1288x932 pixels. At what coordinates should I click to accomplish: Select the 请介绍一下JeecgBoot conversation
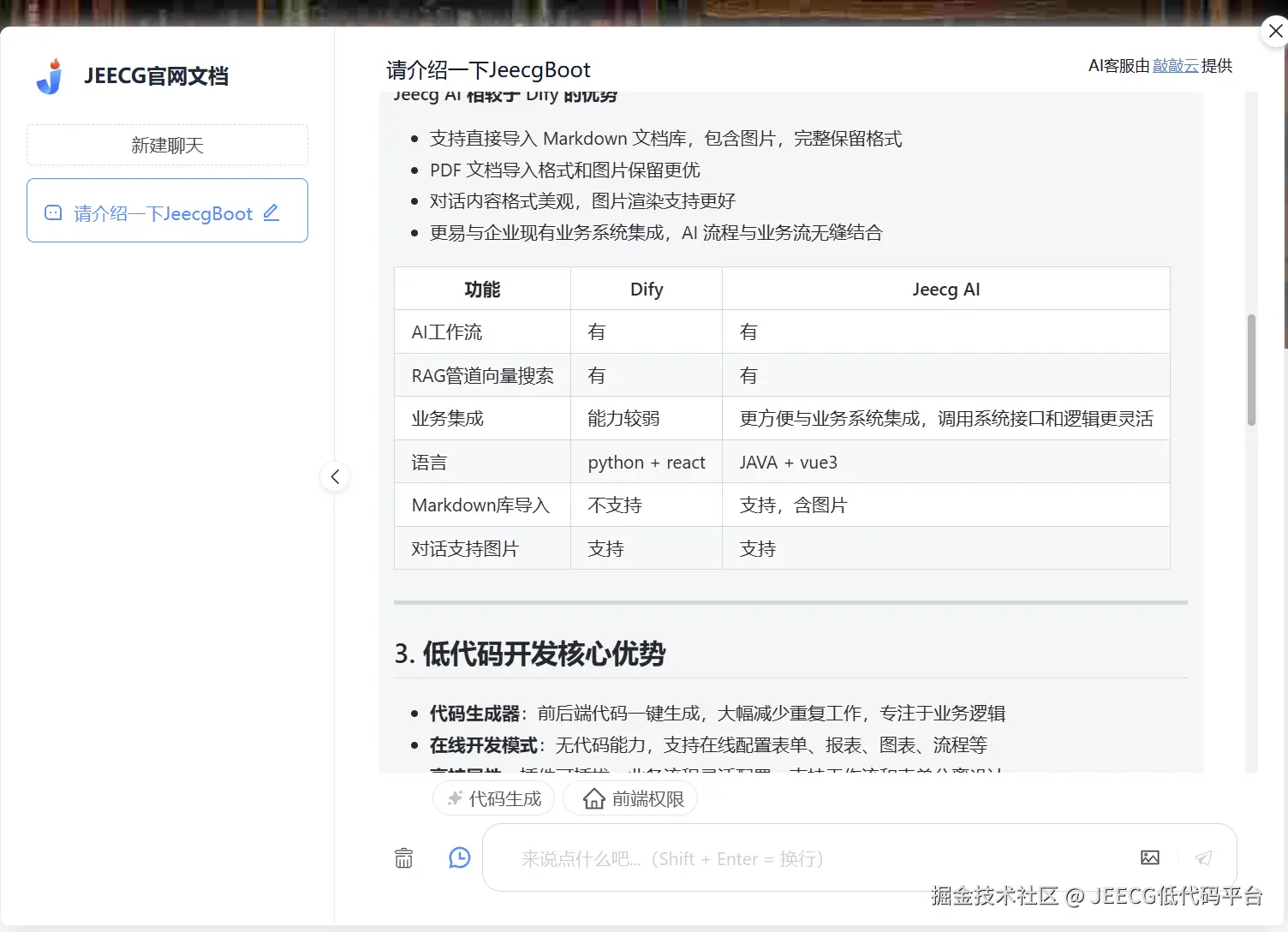click(167, 211)
